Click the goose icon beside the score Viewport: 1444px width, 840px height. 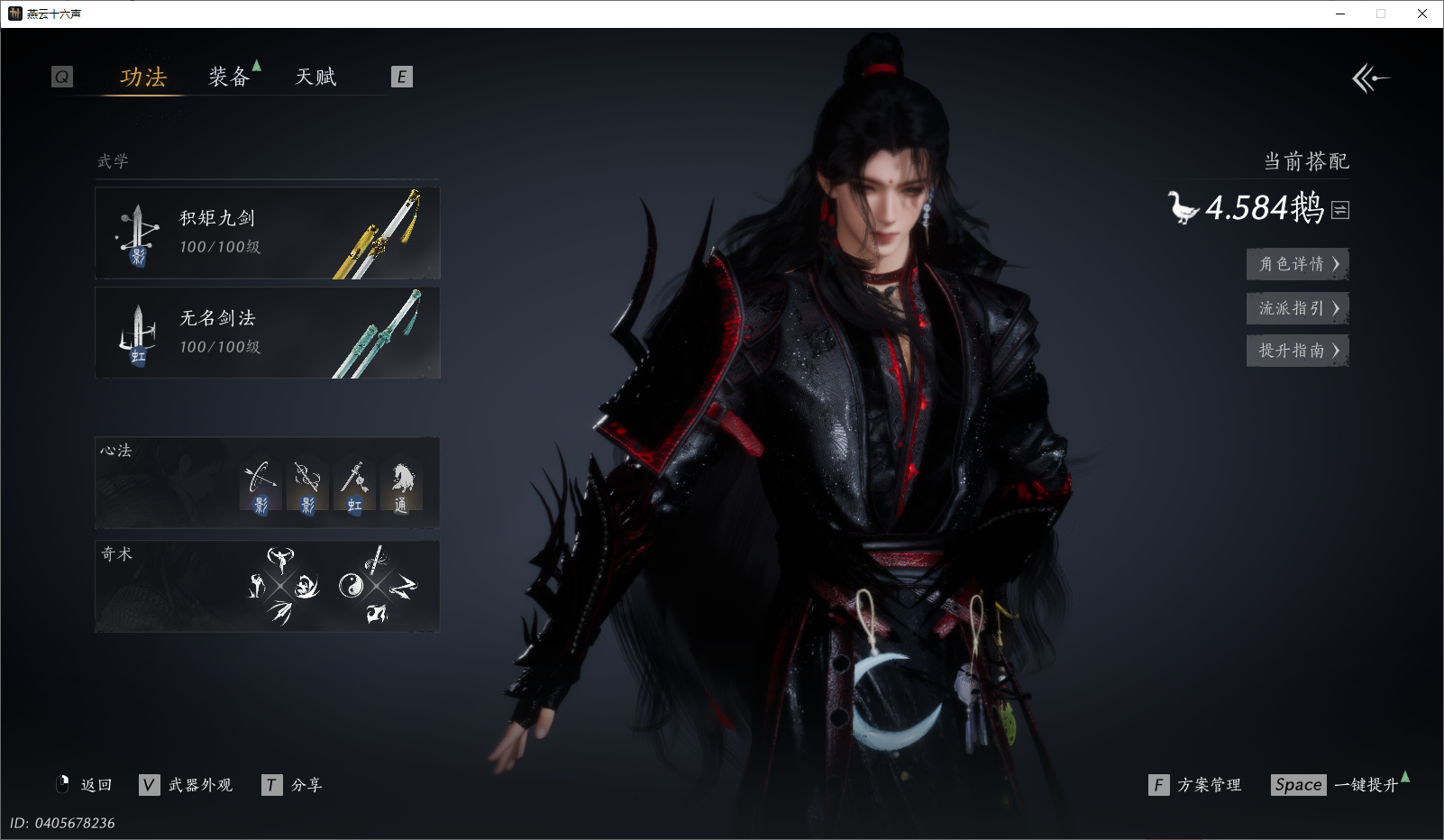[x=1182, y=206]
